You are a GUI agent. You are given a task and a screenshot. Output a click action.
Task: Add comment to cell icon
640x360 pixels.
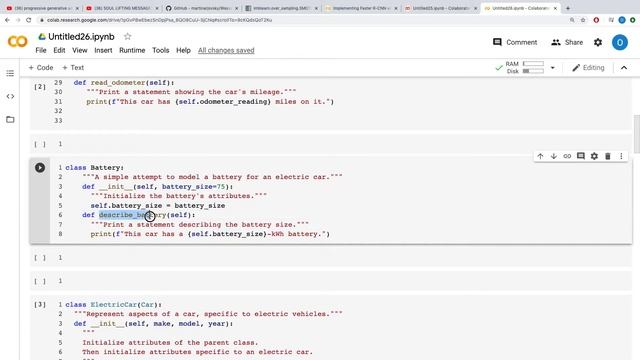pyautogui.click(x=580, y=156)
